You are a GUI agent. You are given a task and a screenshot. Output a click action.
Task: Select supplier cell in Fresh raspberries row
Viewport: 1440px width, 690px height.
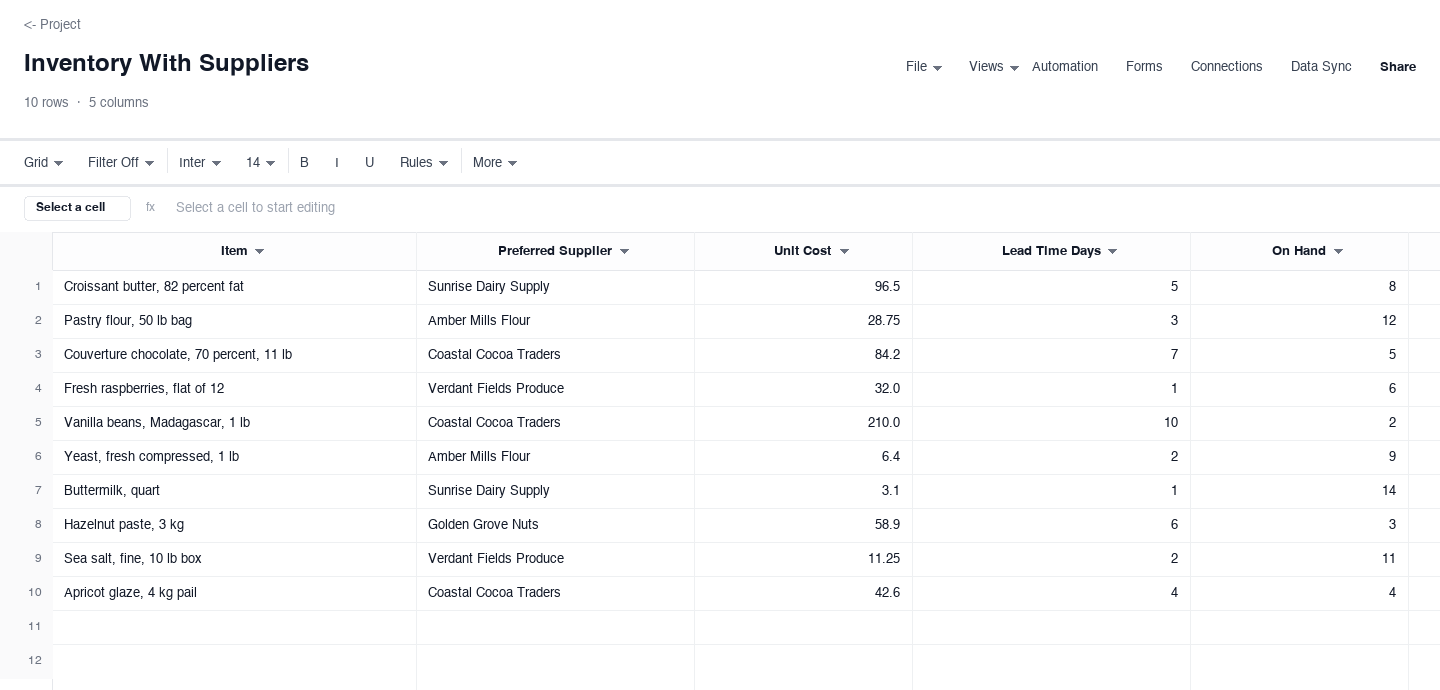(555, 389)
